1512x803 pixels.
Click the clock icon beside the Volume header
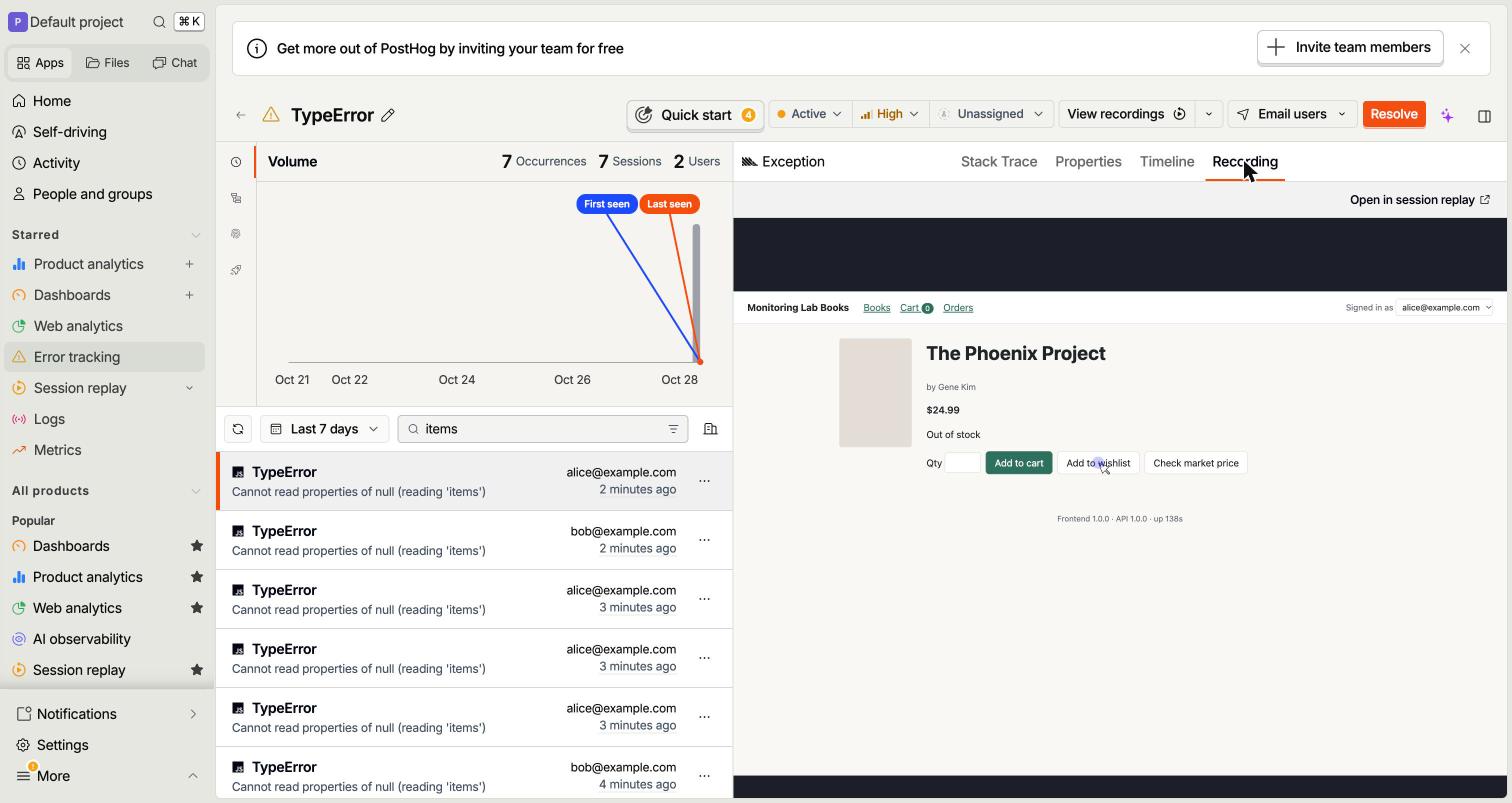coord(236,162)
